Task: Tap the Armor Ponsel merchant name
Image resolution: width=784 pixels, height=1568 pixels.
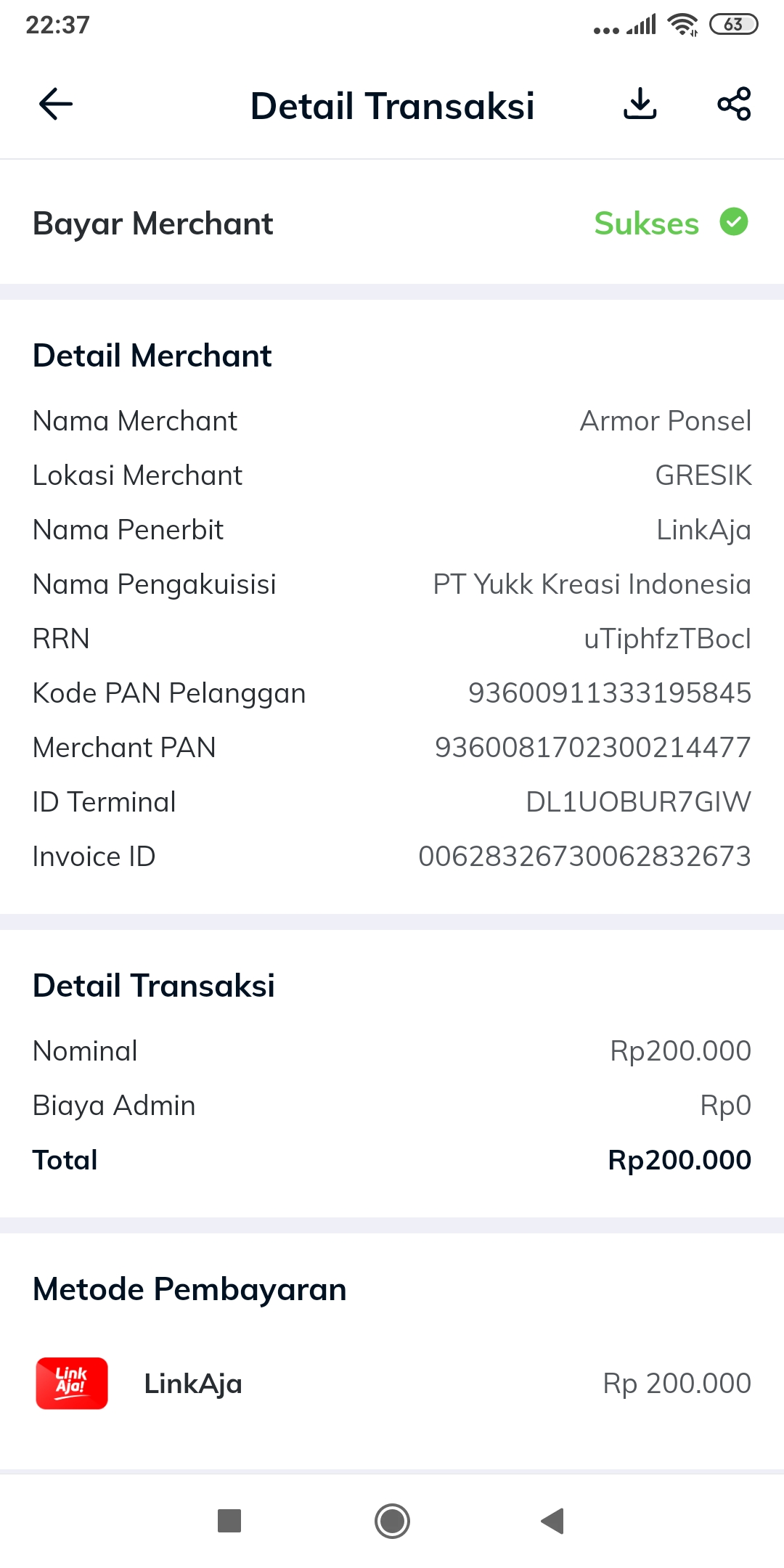Action: pos(665,421)
